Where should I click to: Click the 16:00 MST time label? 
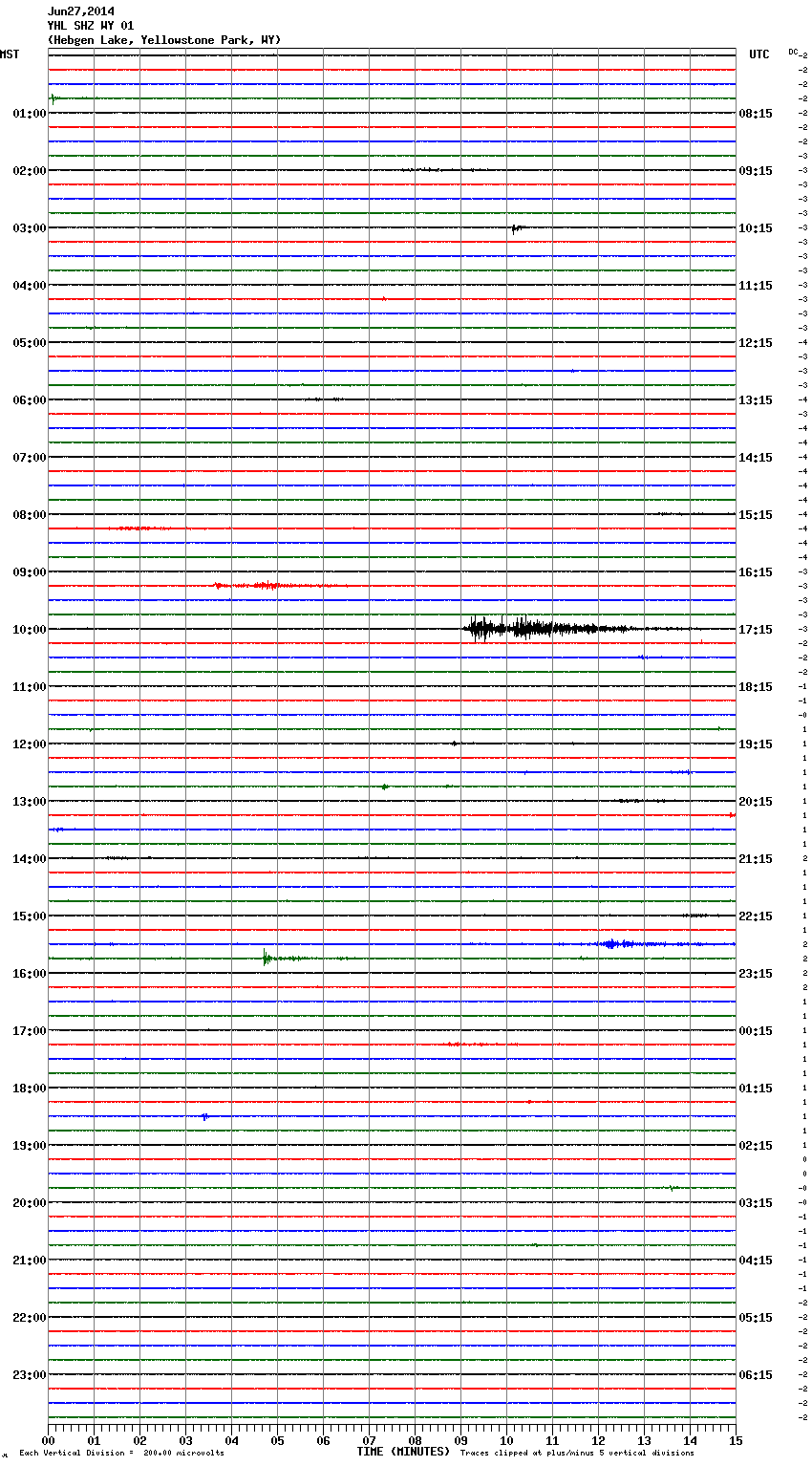pyautogui.click(x=30, y=974)
